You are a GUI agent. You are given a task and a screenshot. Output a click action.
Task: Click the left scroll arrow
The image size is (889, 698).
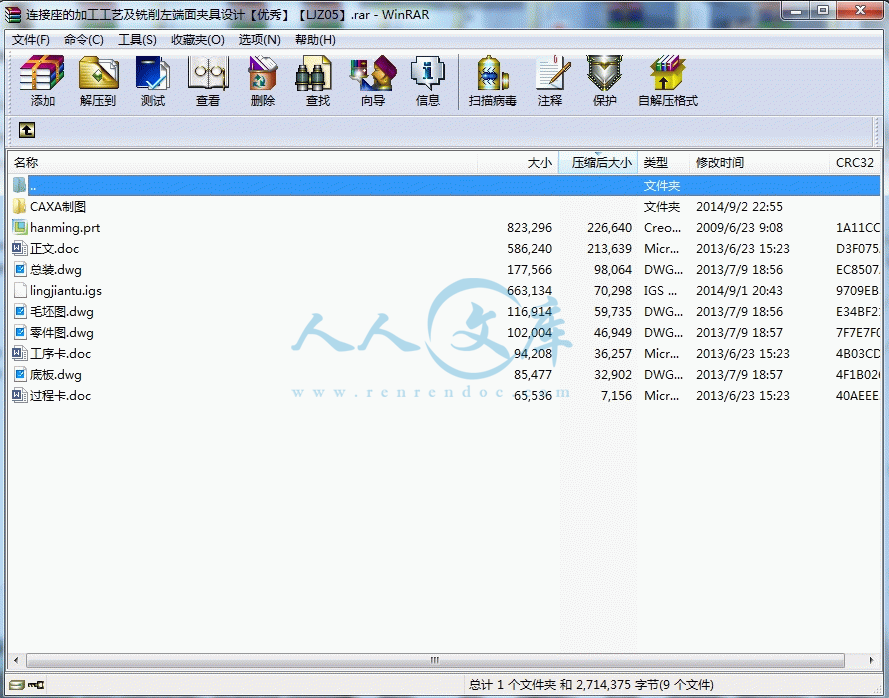tap(16, 660)
